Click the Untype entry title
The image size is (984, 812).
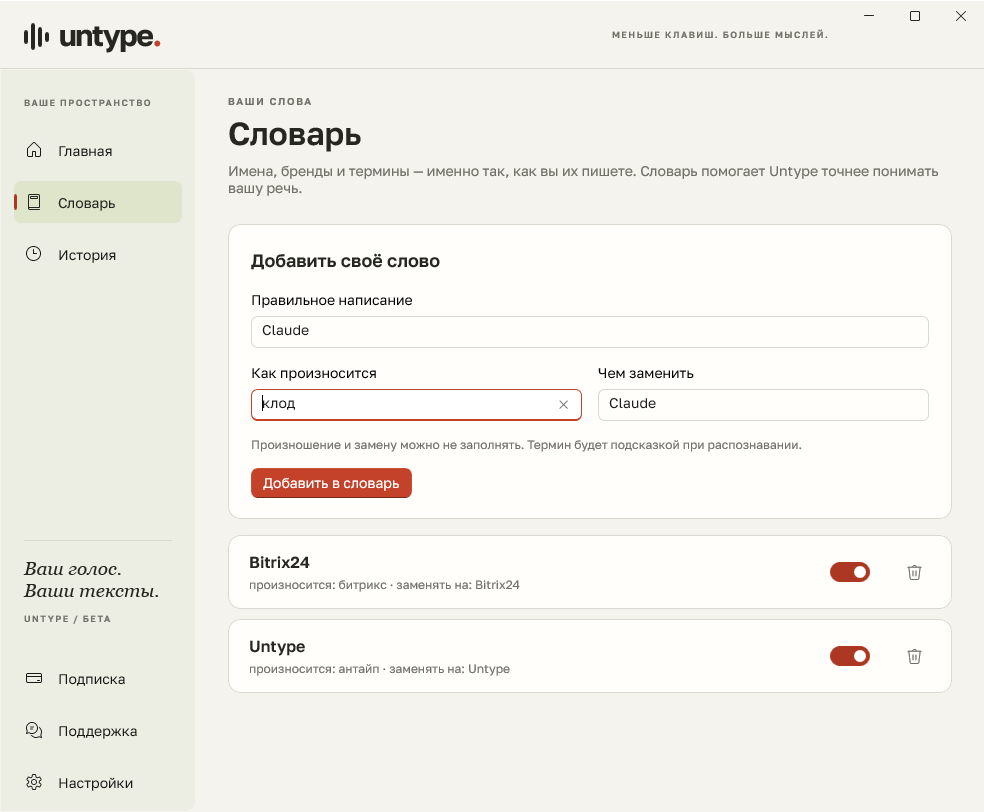(x=277, y=646)
